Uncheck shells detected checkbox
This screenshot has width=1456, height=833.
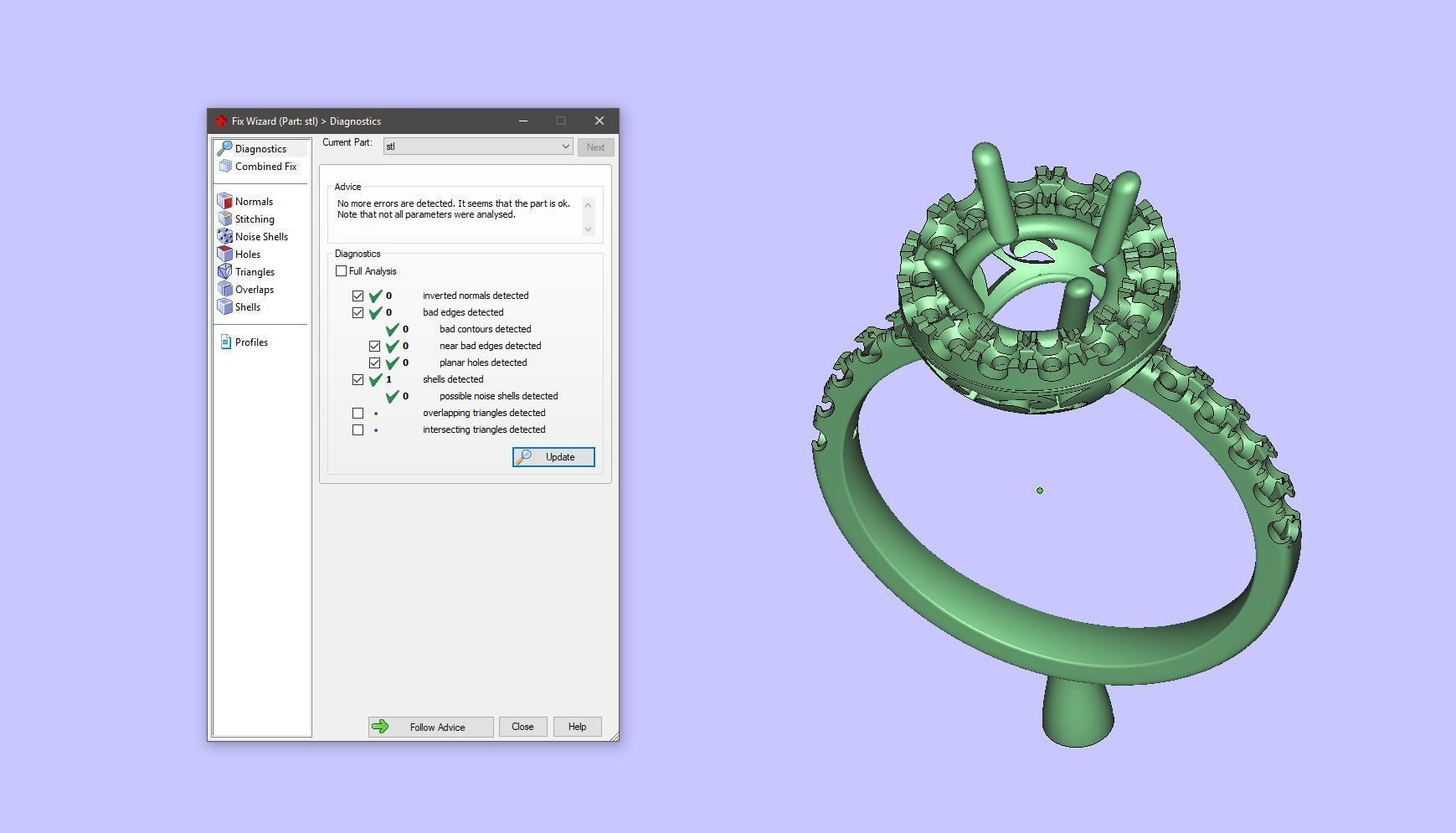[x=358, y=379]
